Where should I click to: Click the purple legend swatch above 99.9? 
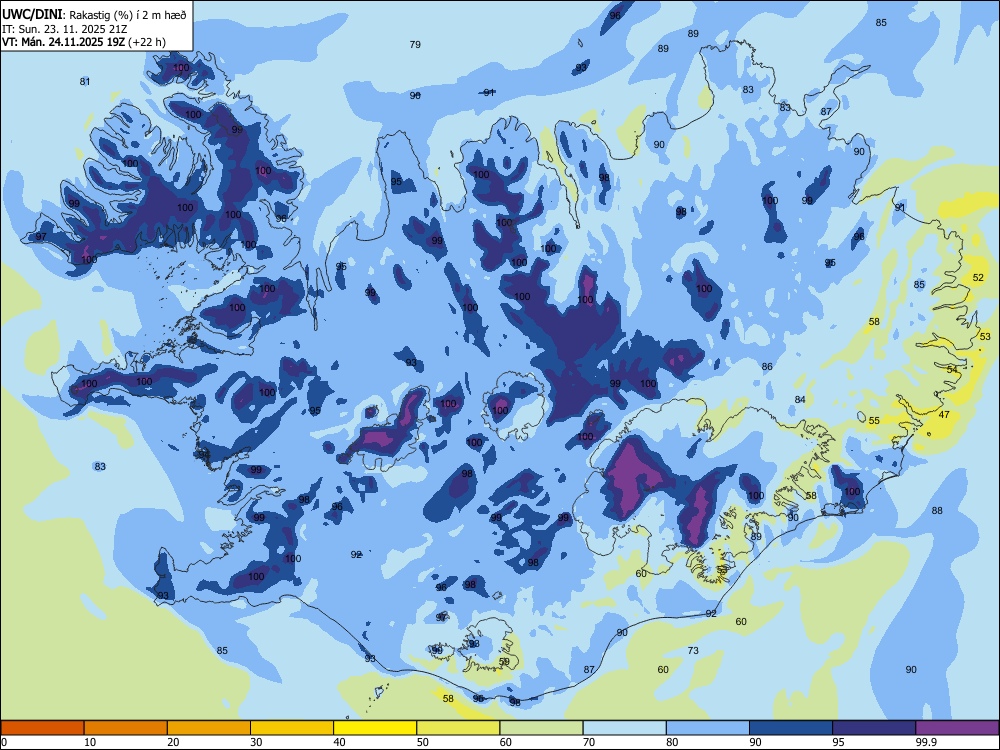957,728
